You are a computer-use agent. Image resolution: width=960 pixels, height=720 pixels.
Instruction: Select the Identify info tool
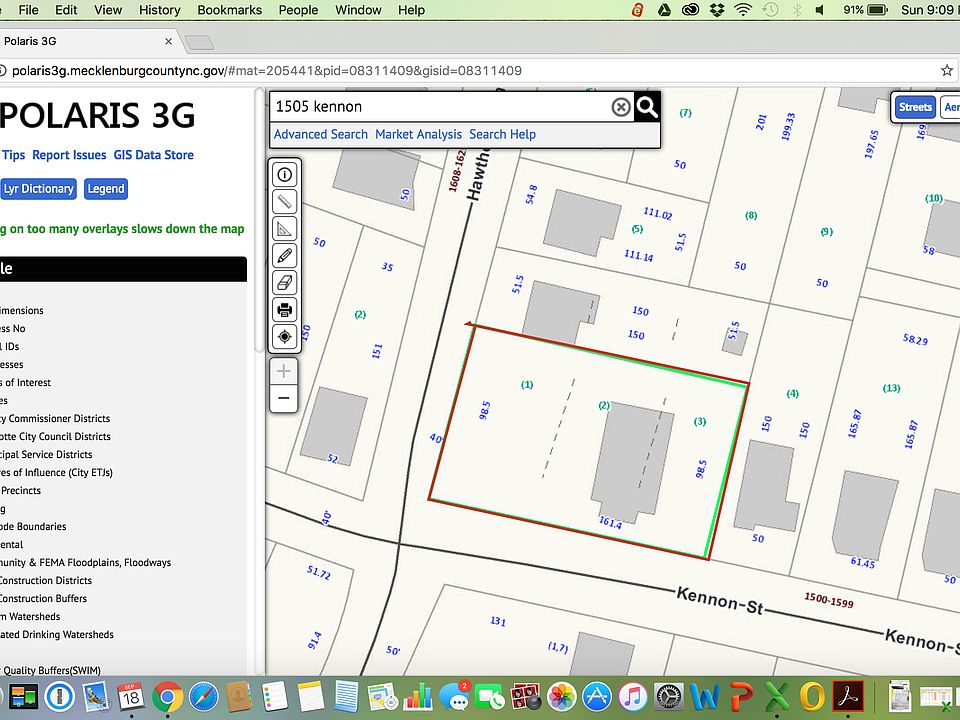[285, 175]
